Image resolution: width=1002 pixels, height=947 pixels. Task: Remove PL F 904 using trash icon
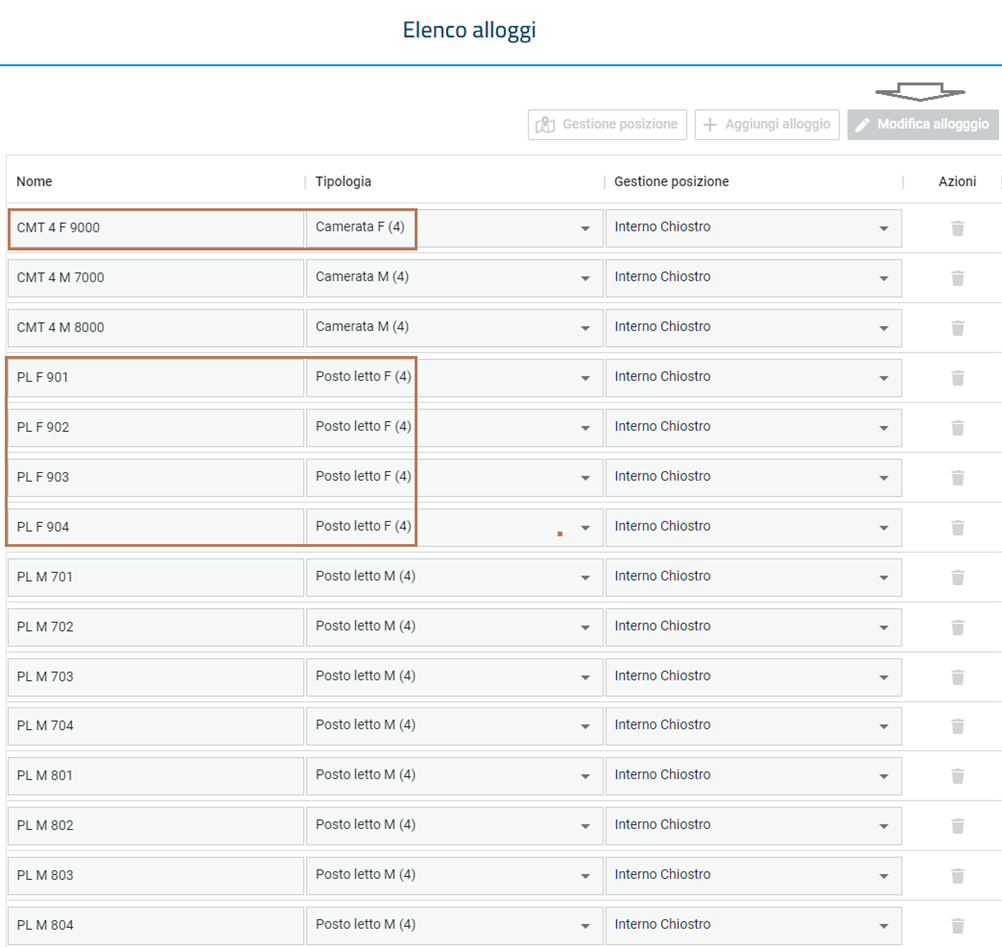[x=957, y=527]
